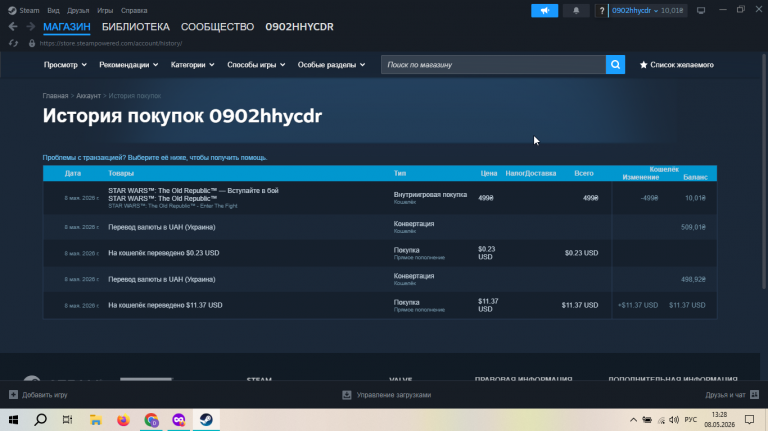Click the question mark help icon
This screenshot has height=431, width=768.
(x=601, y=11)
